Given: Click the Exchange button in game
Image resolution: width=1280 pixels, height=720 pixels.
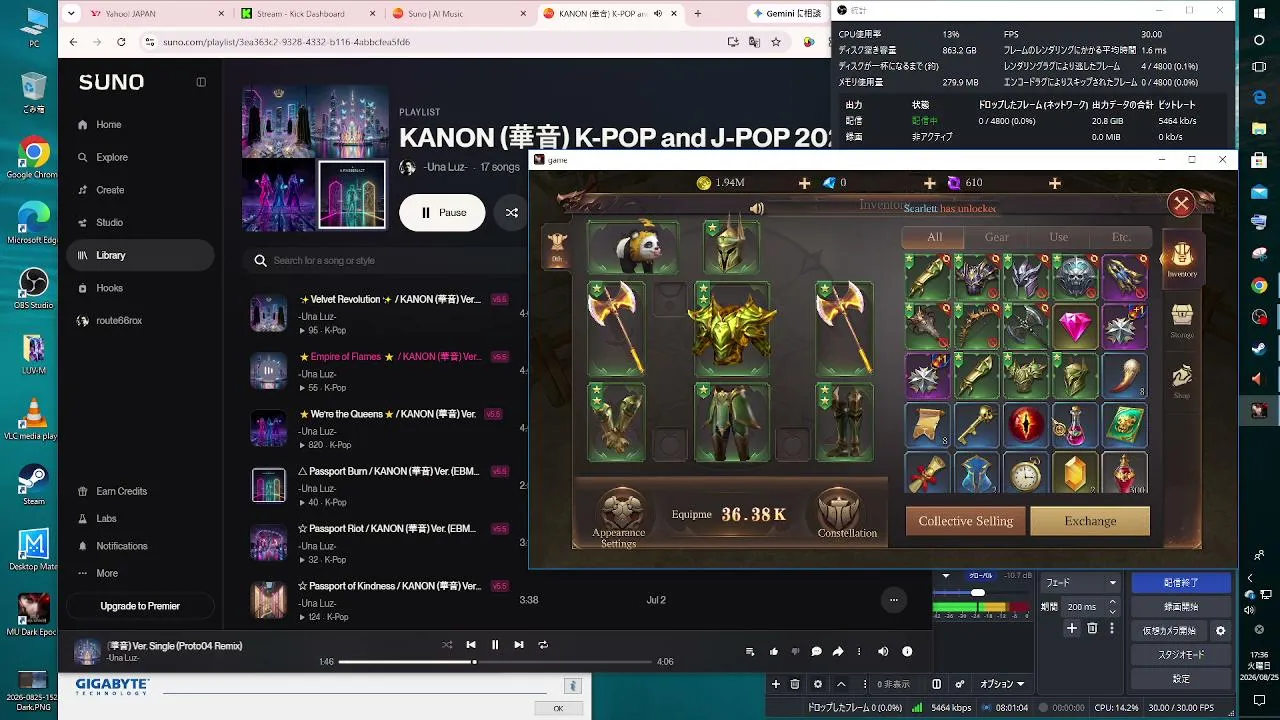Looking at the screenshot, I should (x=1090, y=521).
